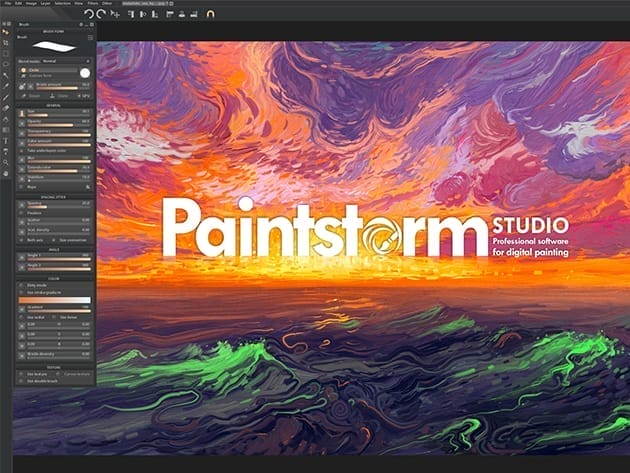Viewport: 630px width, 473px height.
Task: Toggle the Use stroke gradient checkbox
Action: (x=21, y=291)
